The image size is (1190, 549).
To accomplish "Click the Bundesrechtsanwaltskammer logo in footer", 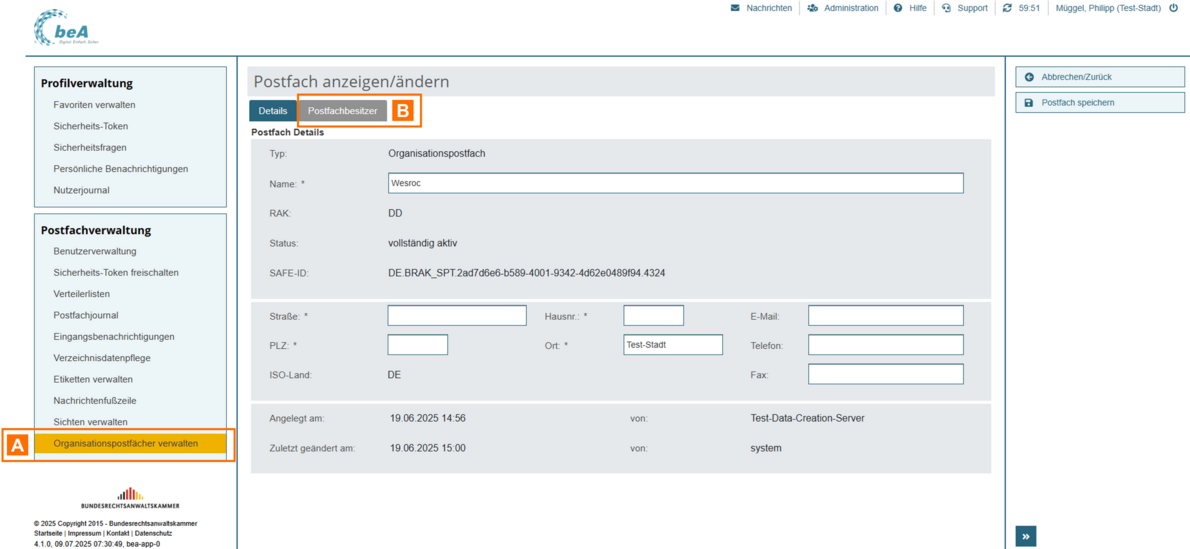I will [130, 498].
